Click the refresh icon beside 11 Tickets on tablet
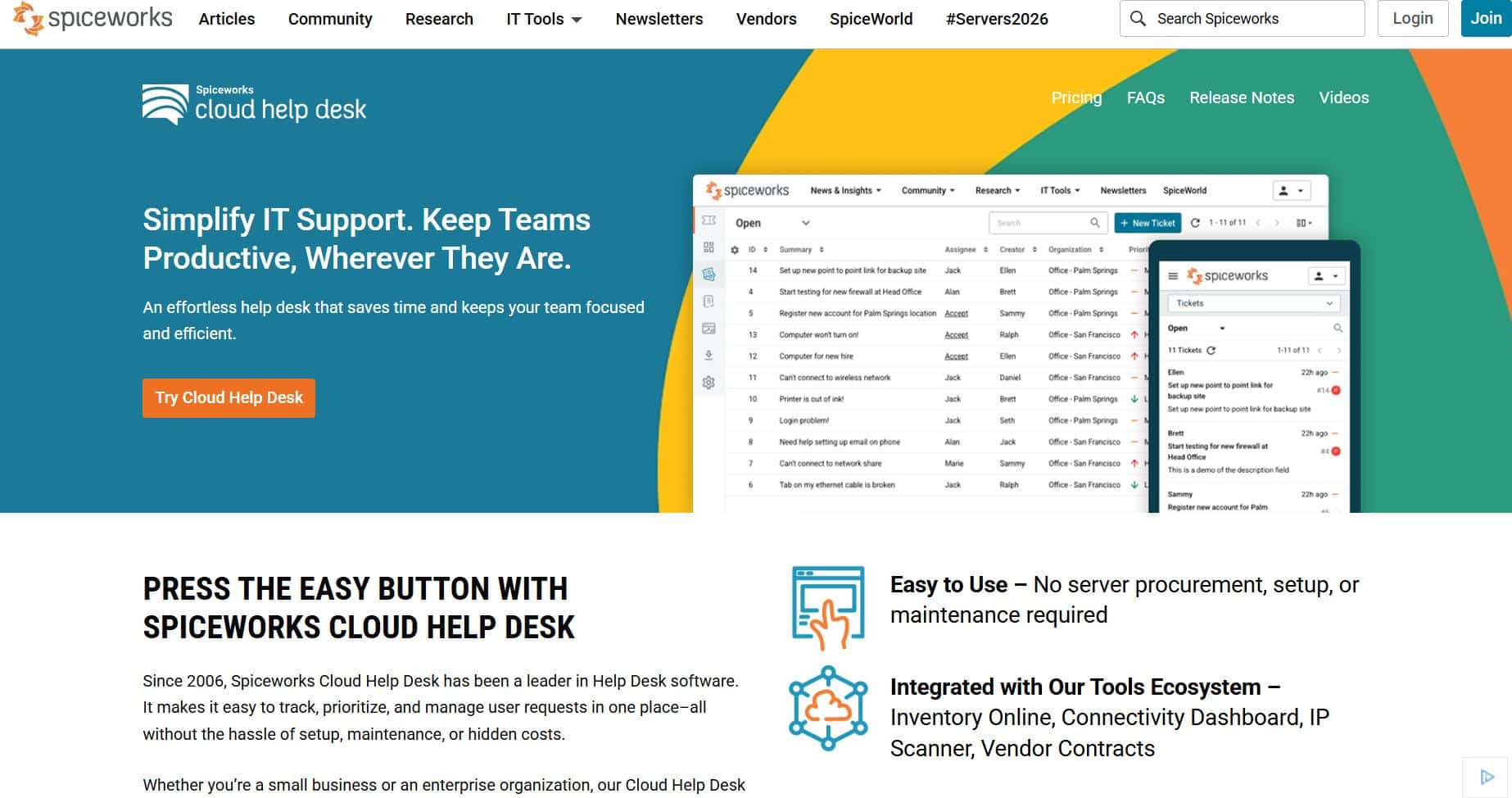 tap(1211, 350)
